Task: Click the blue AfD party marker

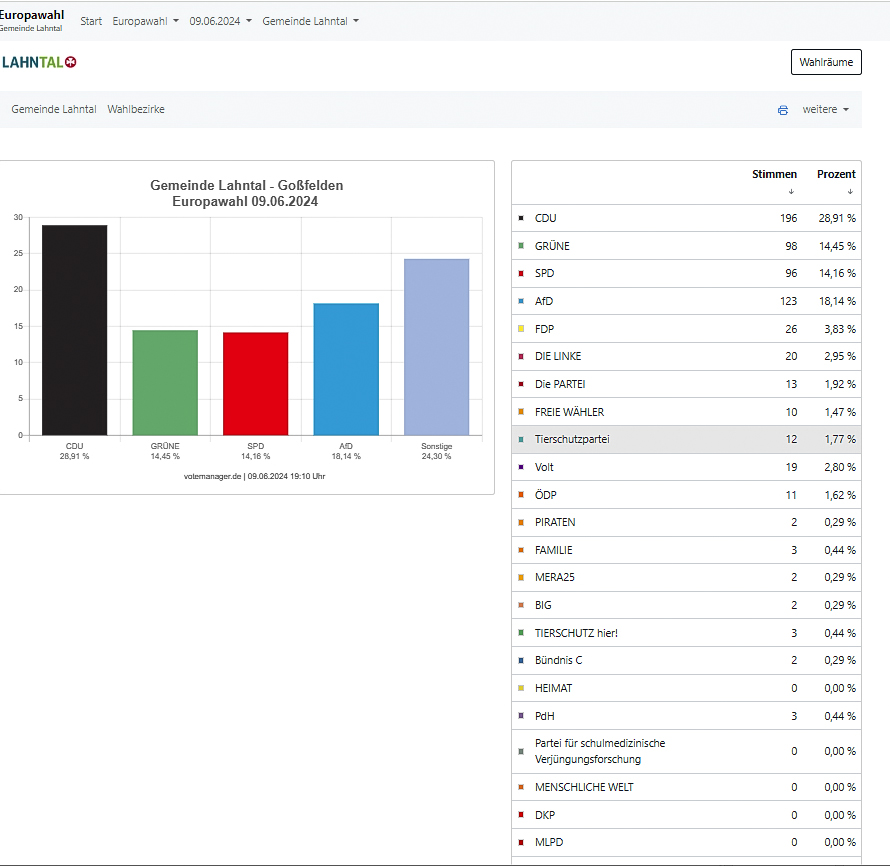Action: coord(521,301)
